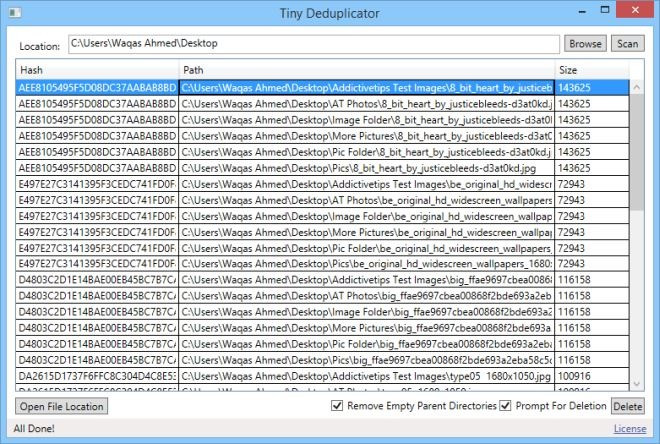Start a scan with the Scan button
Viewport: 660px width, 444px height.
(628, 44)
